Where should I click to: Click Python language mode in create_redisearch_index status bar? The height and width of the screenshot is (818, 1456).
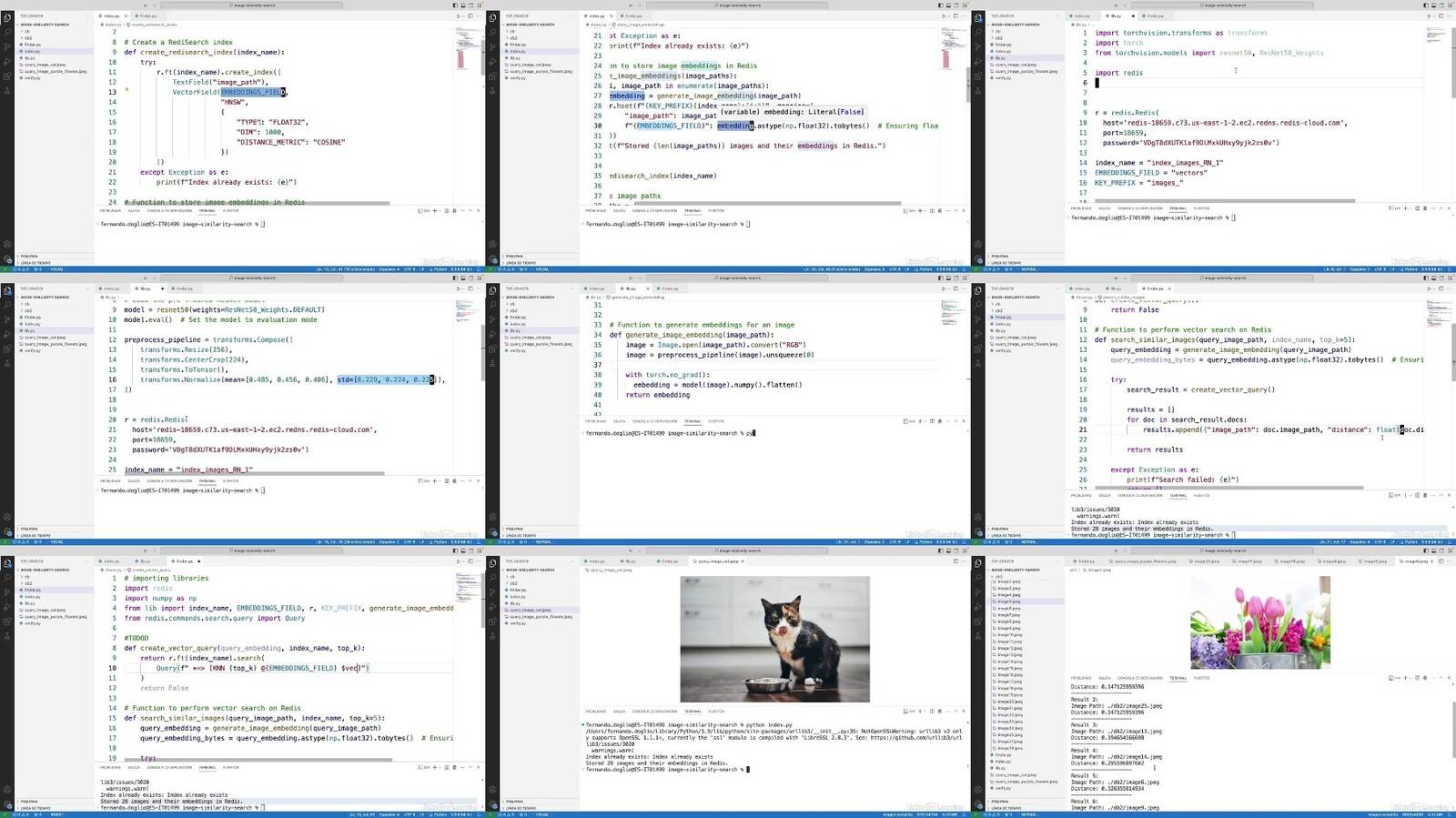[x=440, y=268]
